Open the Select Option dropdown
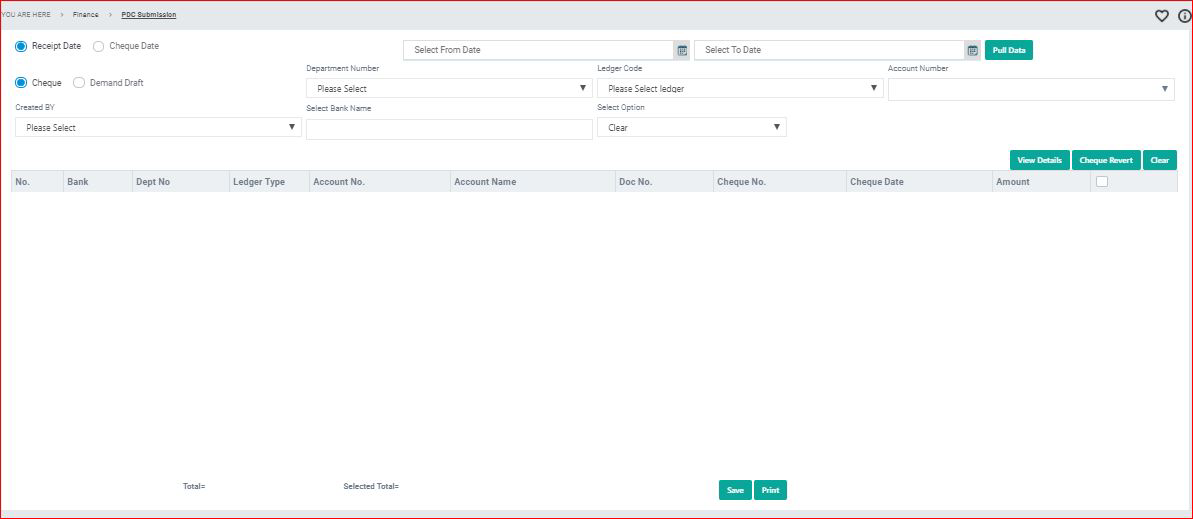The width and height of the screenshot is (1193, 519). coord(691,128)
